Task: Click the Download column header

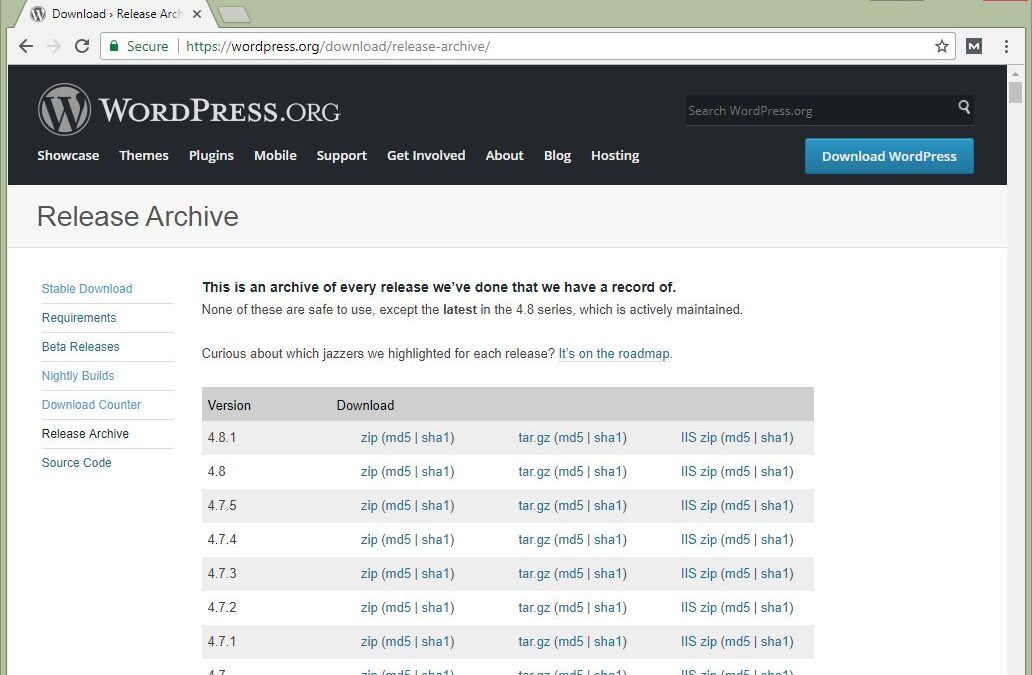Action: coord(365,405)
